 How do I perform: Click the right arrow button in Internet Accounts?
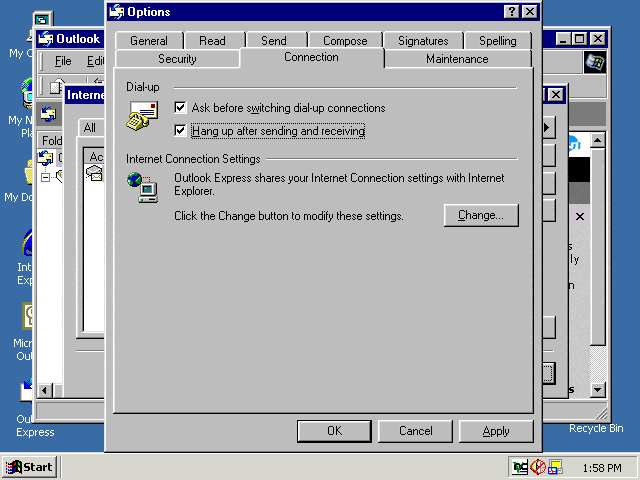pos(548,128)
